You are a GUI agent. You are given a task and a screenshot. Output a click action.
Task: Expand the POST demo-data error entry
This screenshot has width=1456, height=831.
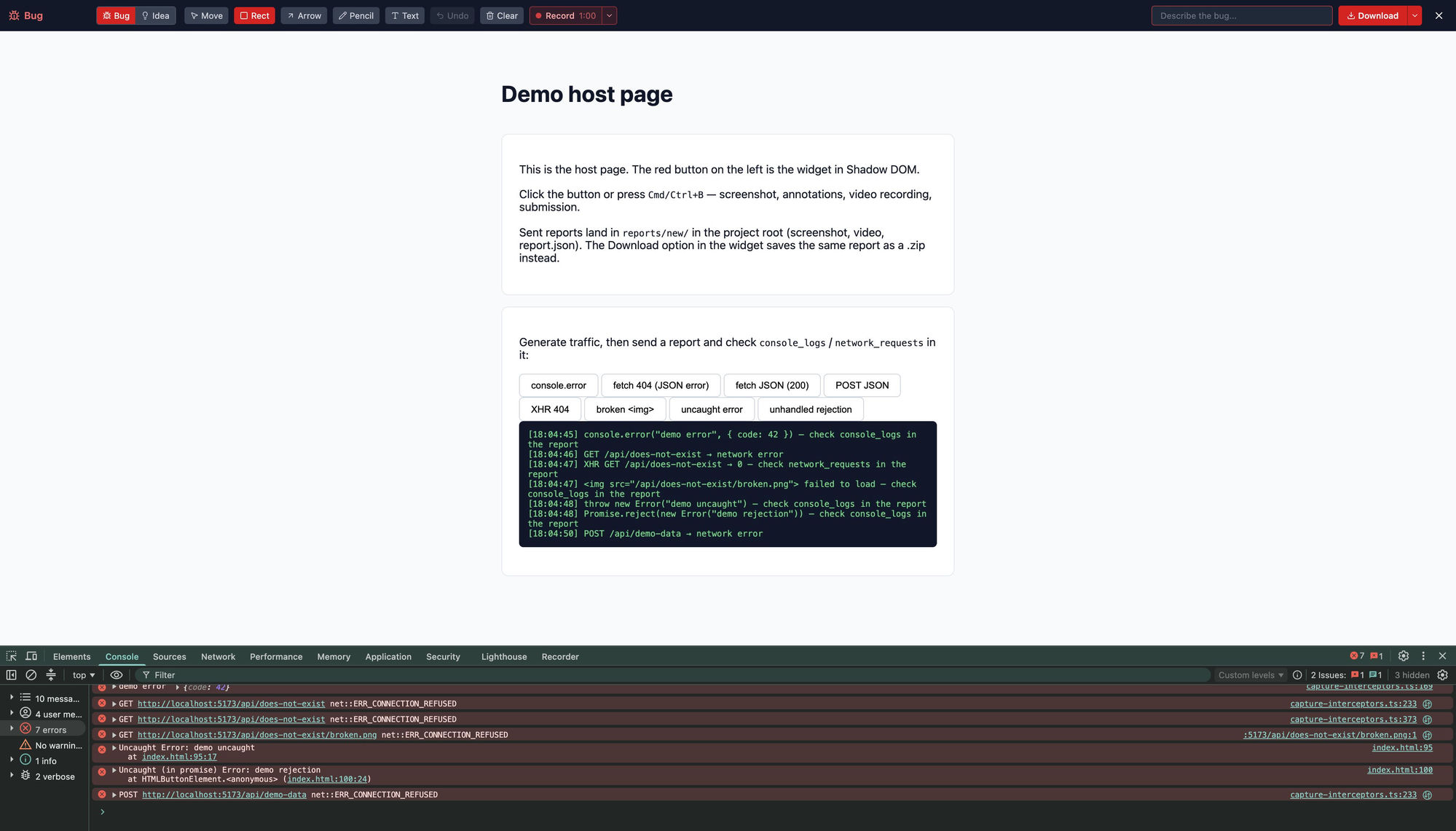[114, 795]
